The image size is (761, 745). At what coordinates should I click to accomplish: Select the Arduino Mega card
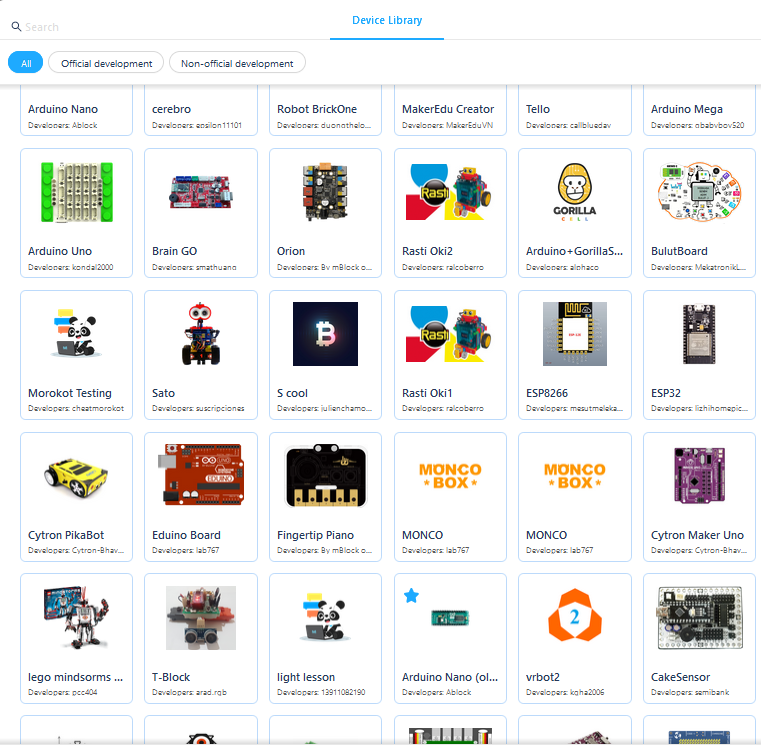click(x=699, y=110)
